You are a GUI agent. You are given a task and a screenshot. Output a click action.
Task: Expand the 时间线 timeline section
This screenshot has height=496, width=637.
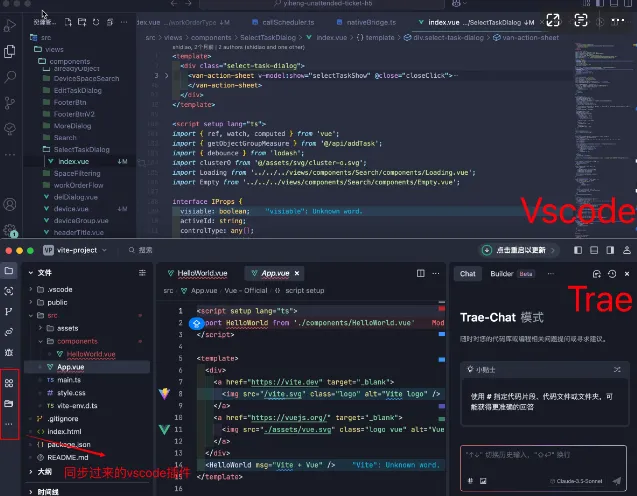point(30,492)
